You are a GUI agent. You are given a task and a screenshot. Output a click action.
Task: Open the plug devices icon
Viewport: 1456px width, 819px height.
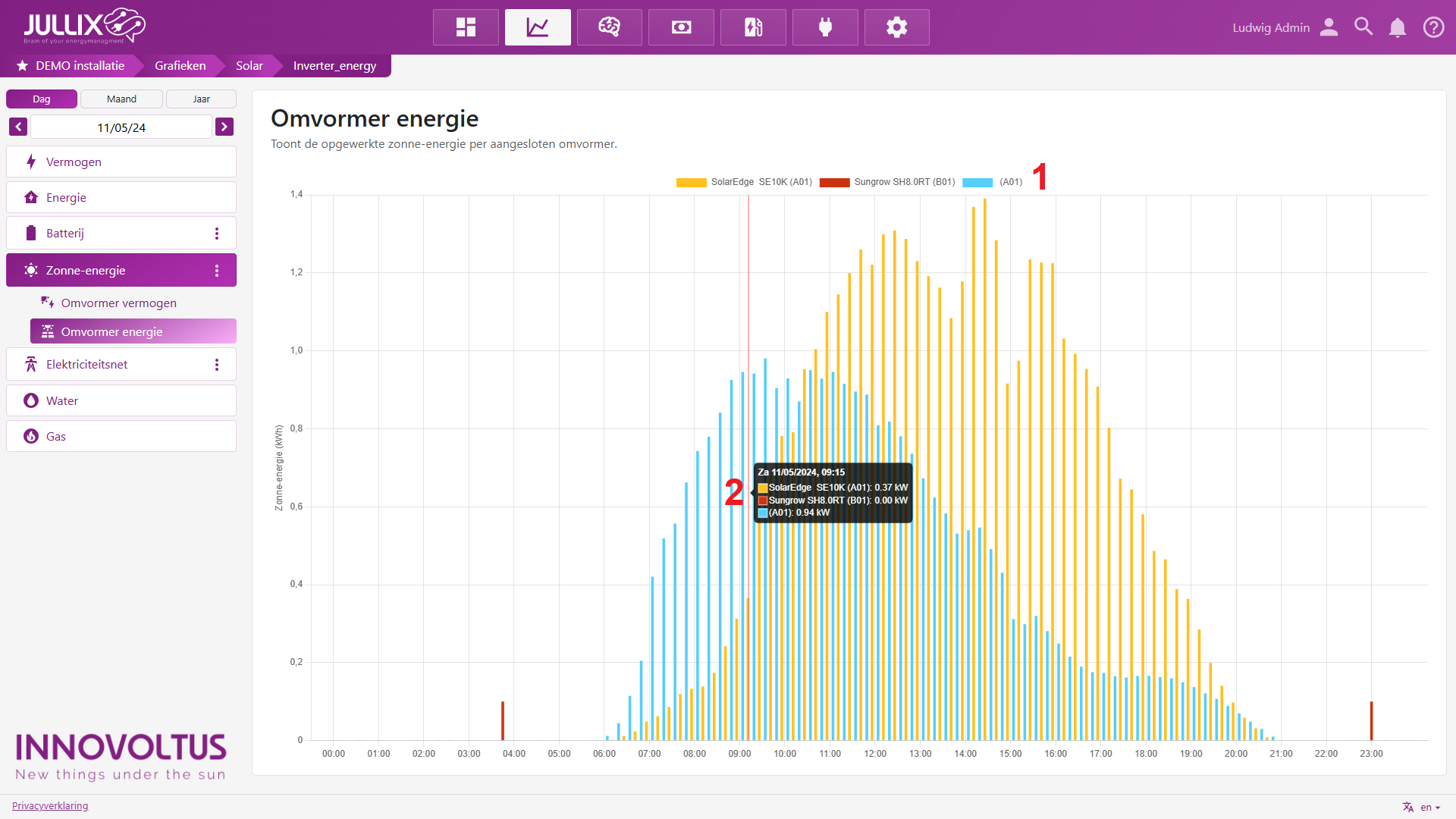point(825,27)
